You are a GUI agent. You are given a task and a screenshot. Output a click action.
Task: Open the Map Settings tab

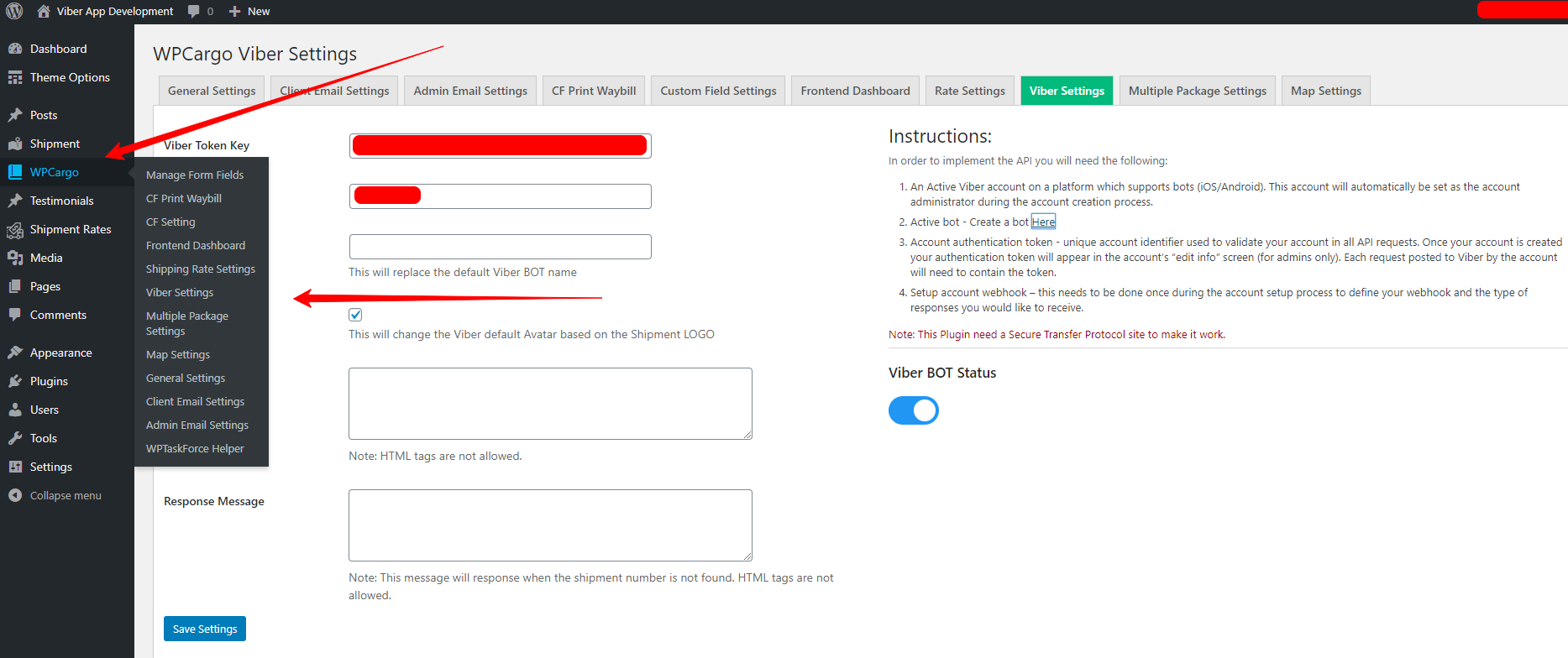1325,91
